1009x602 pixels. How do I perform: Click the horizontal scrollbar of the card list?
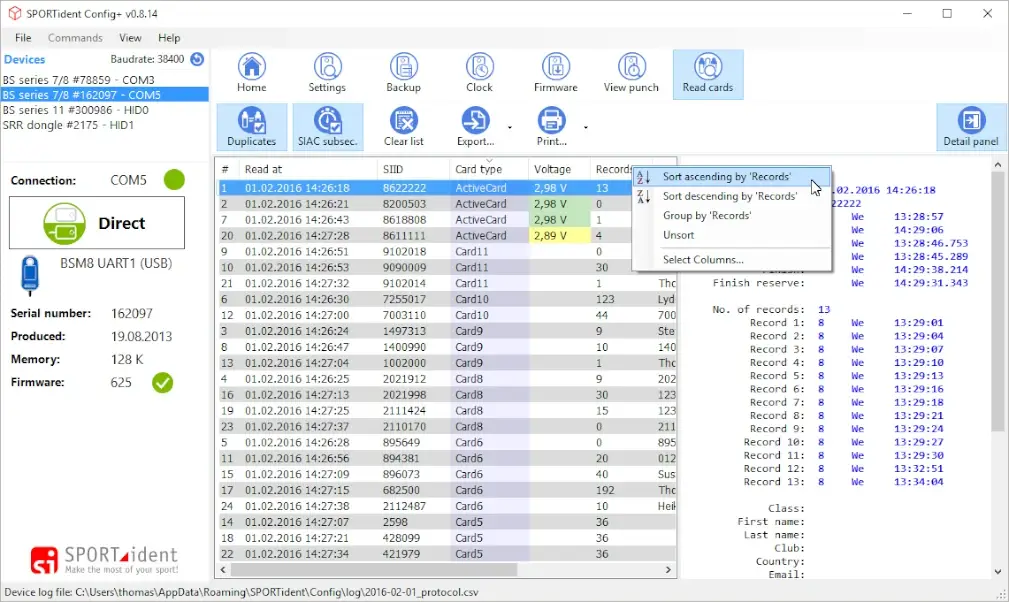400,570
